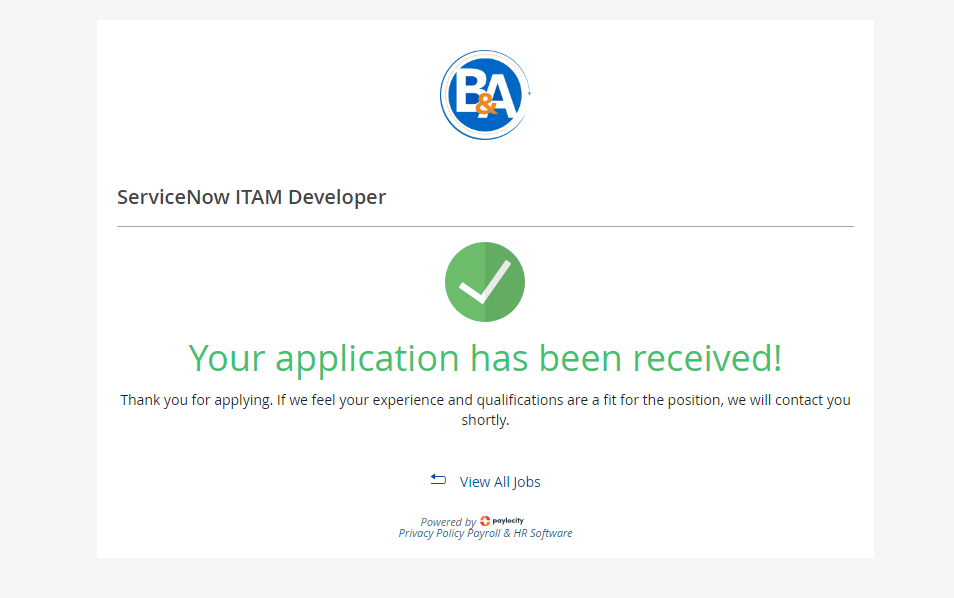
Task: Click the ServiceNow ITAM Developer job title
Action: (251, 197)
